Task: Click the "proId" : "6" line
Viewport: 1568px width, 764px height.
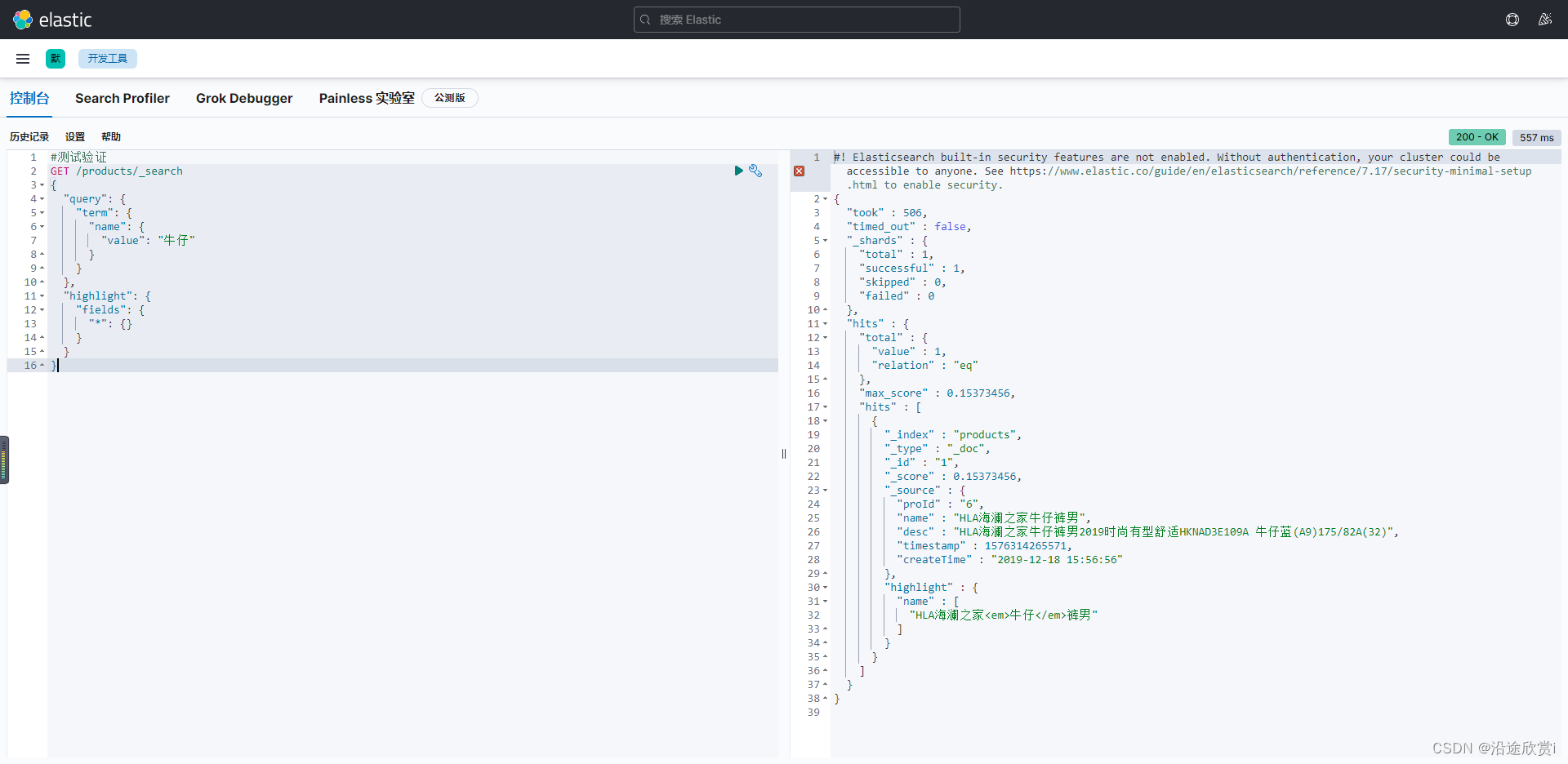Action: 941,504
